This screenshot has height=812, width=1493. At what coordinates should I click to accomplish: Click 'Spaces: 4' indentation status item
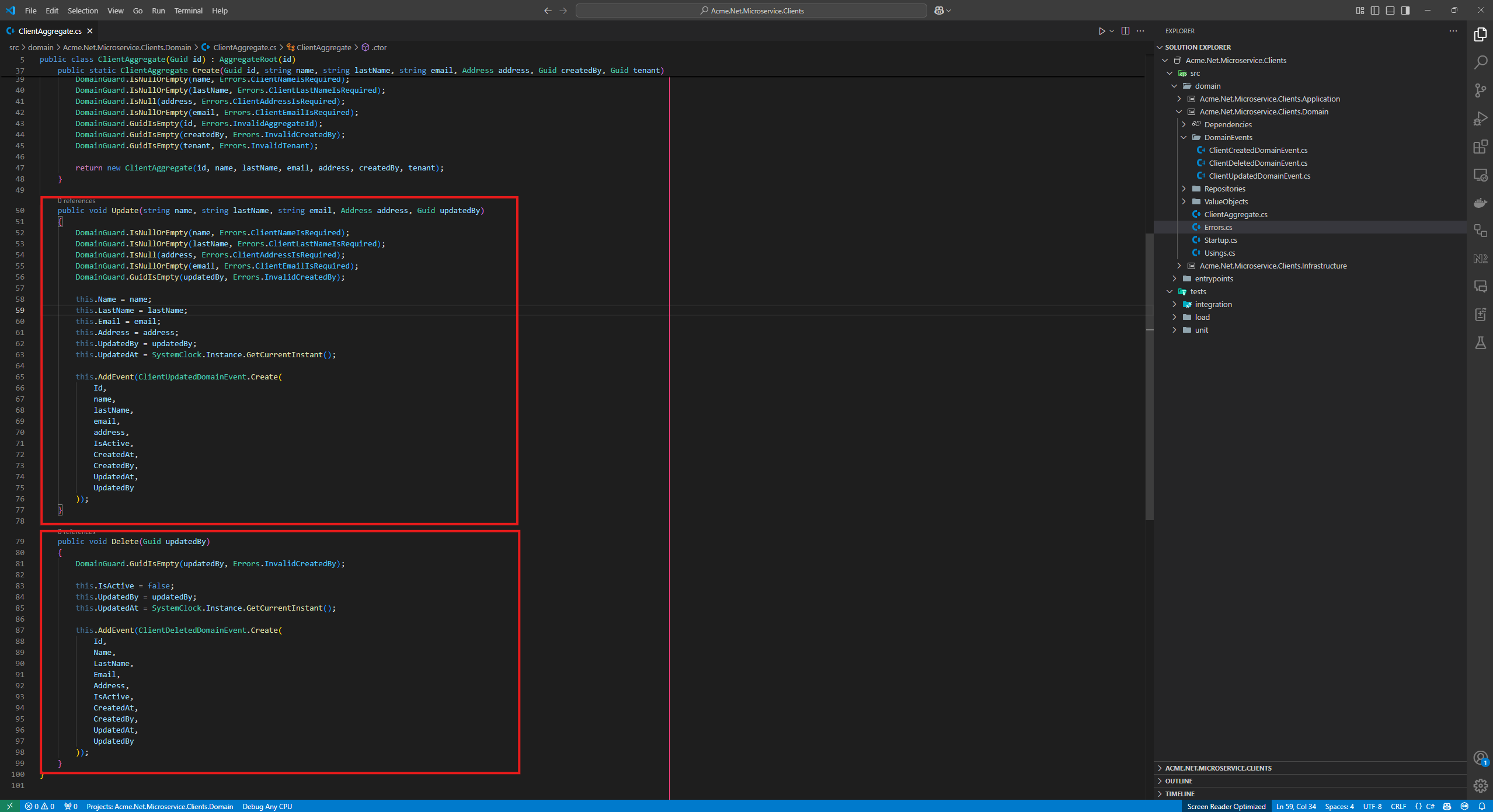(1339, 806)
